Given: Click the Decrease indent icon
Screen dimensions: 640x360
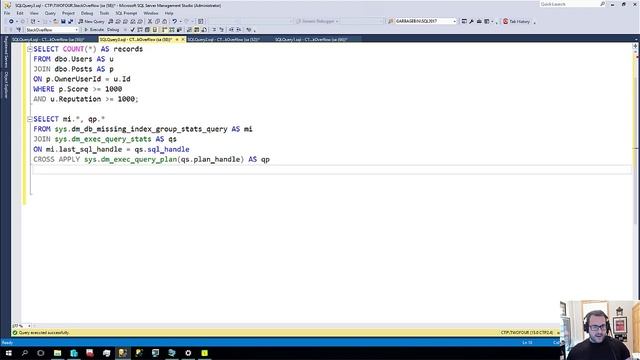Looking at the screenshot, I should pos(231,30).
